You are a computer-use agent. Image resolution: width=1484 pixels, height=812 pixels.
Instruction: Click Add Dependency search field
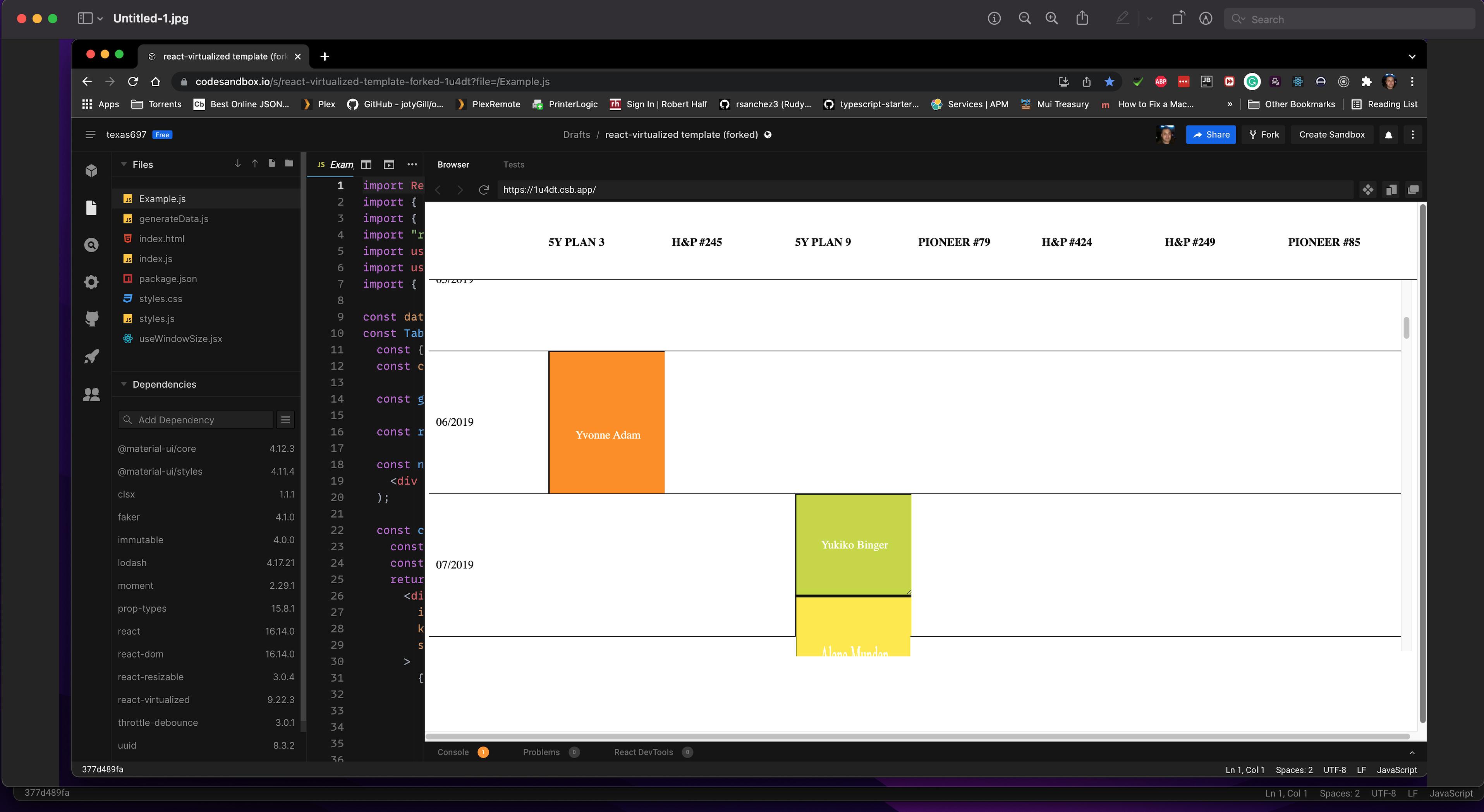point(195,420)
